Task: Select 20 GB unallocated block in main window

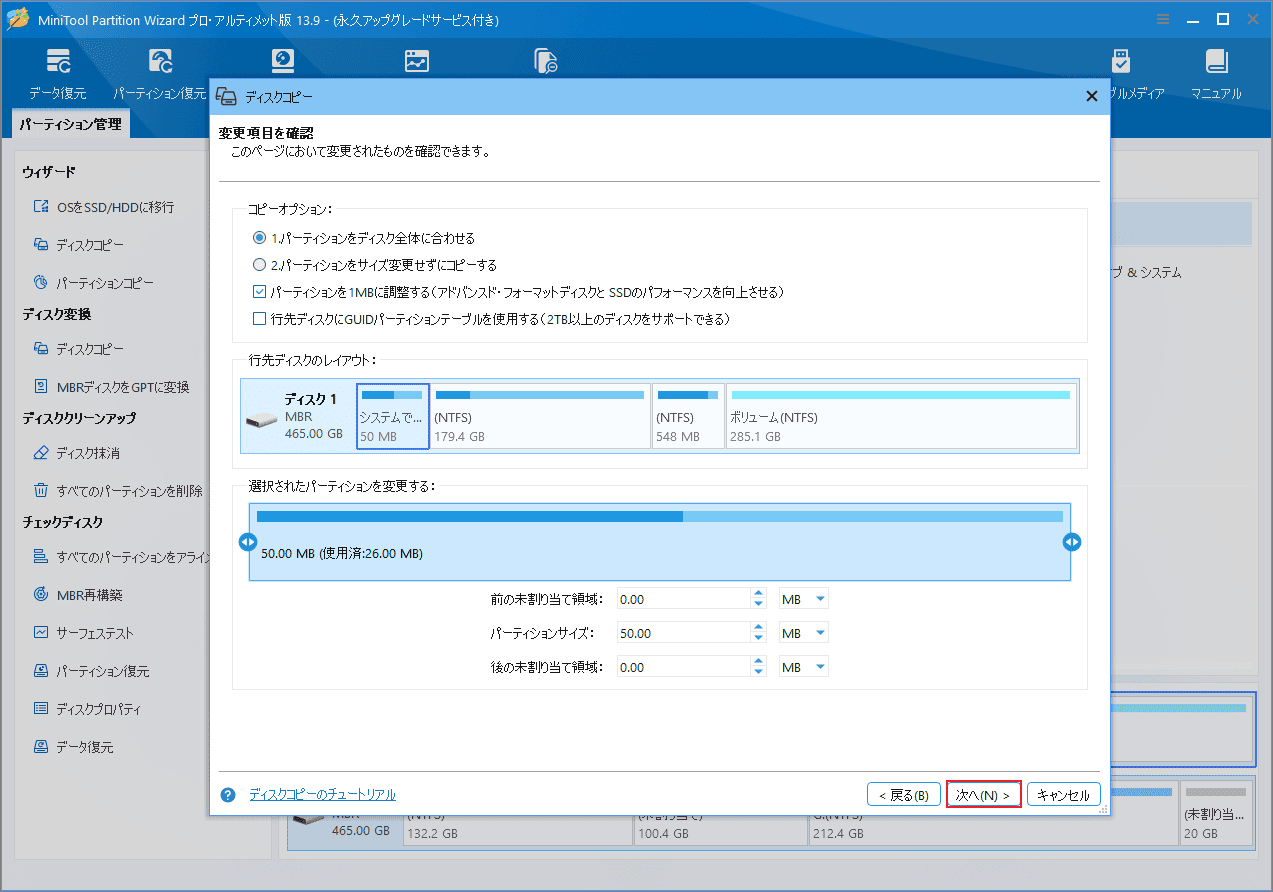Action: 1215,815
